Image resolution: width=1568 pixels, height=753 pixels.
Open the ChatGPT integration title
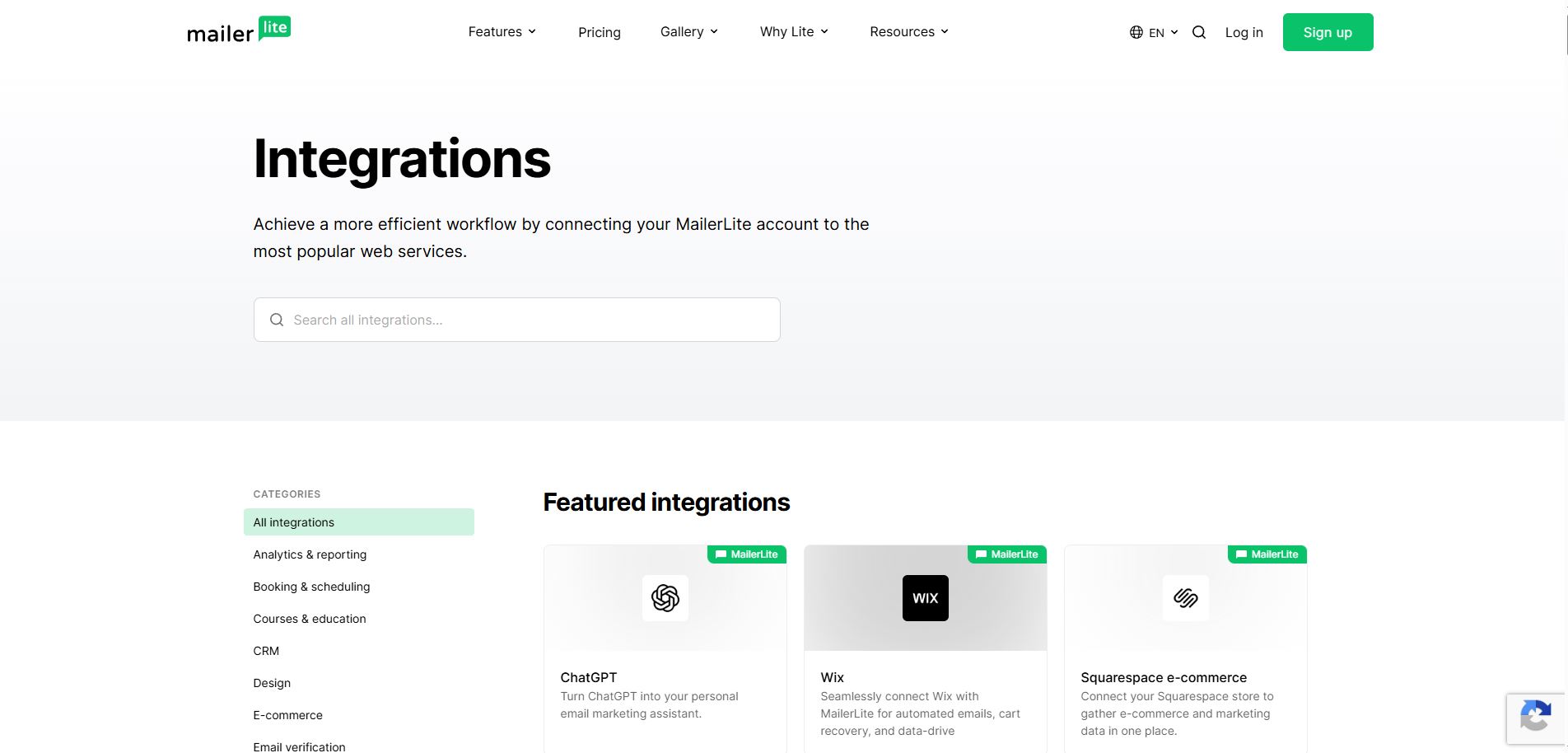coord(588,677)
